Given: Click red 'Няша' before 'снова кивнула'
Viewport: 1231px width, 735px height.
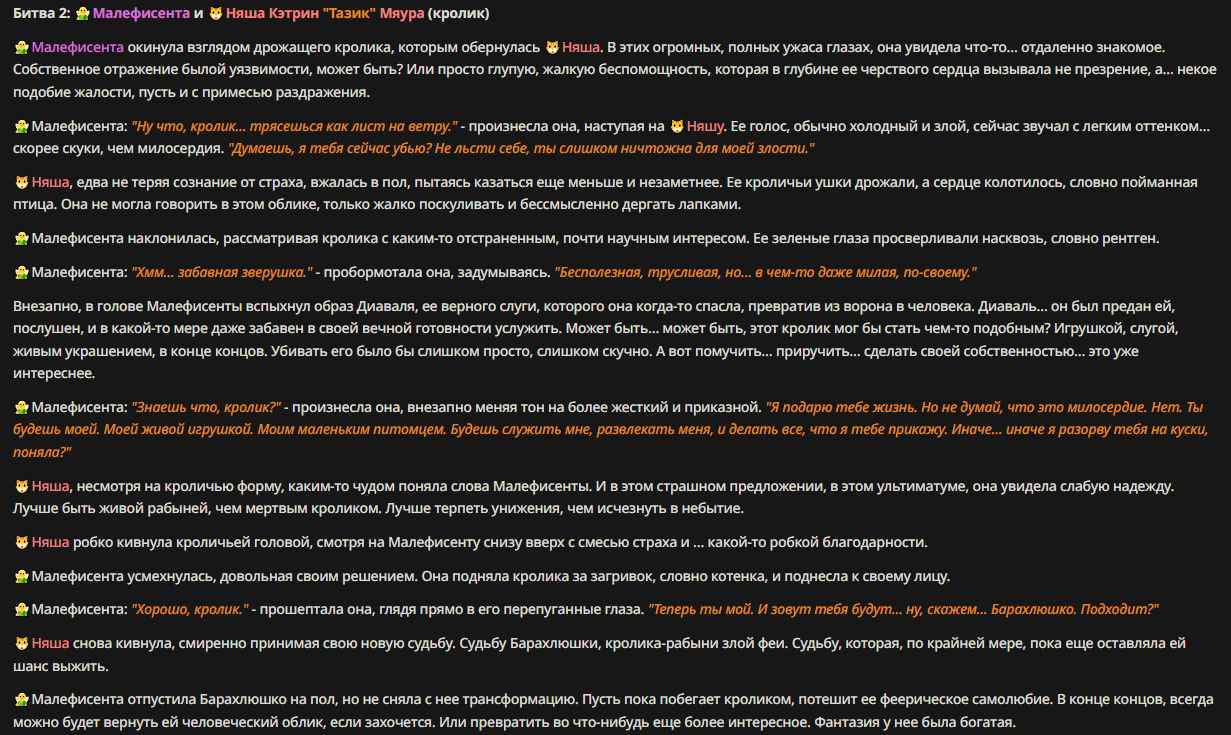Looking at the screenshot, I should (50, 644).
